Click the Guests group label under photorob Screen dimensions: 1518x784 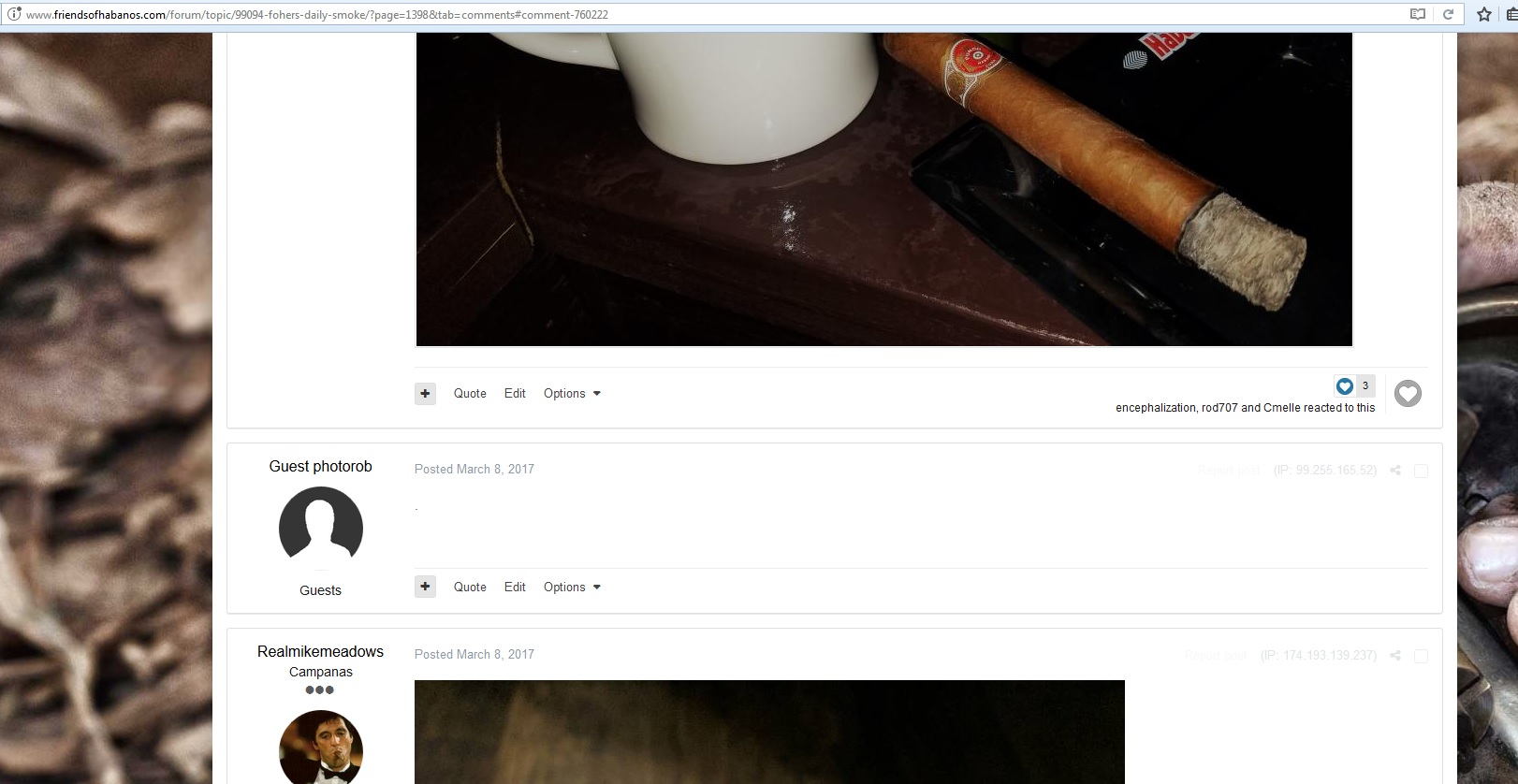(320, 590)
